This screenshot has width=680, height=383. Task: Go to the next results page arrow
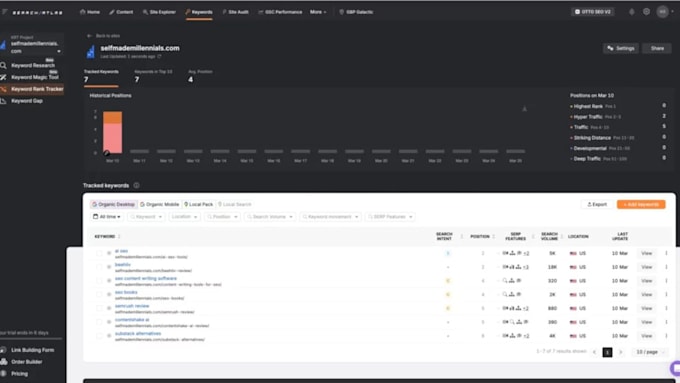621,352
